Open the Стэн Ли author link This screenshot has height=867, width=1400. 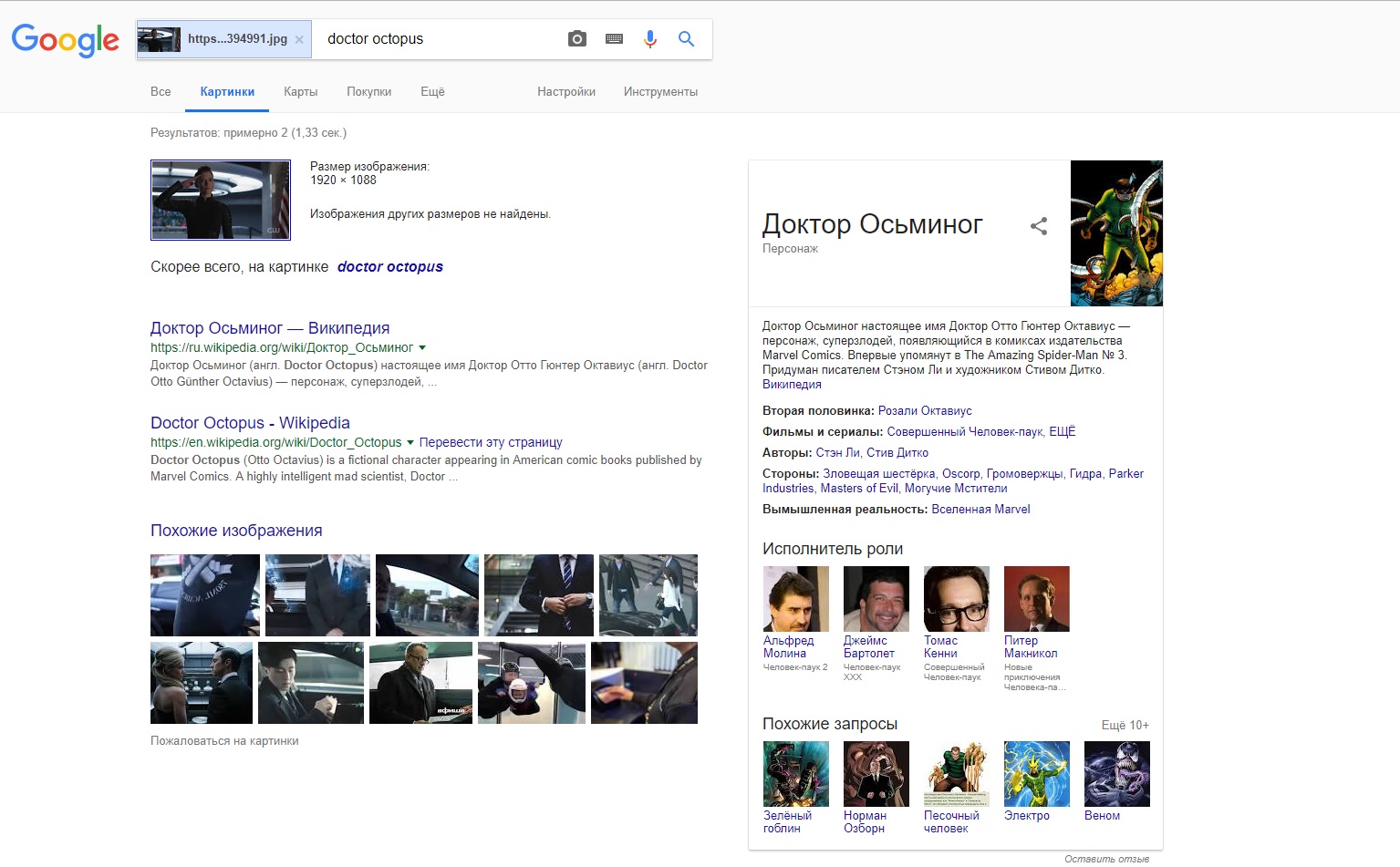point(837,453)
